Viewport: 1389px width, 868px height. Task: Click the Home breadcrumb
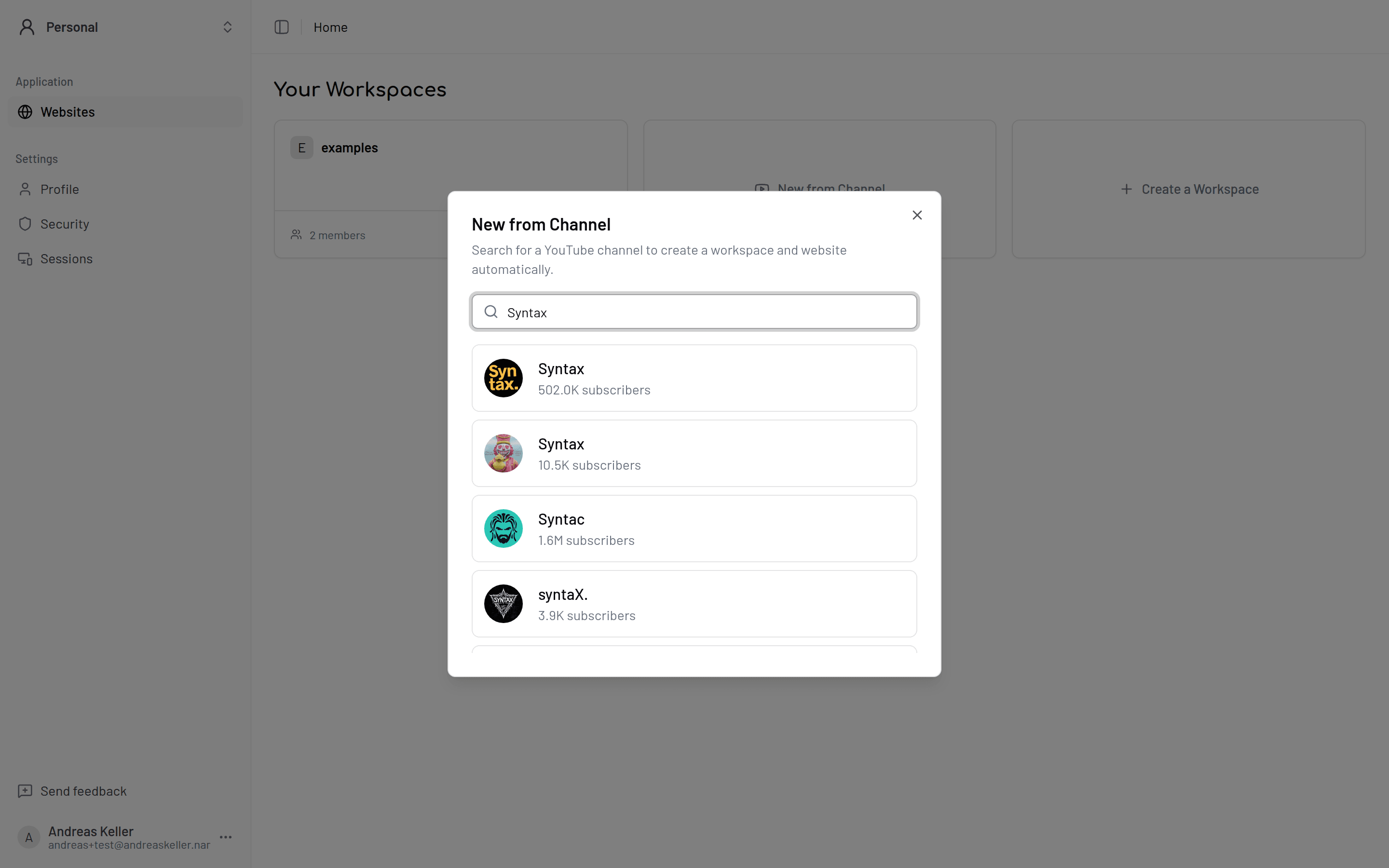pyautogui.click(x=330, y=27)
